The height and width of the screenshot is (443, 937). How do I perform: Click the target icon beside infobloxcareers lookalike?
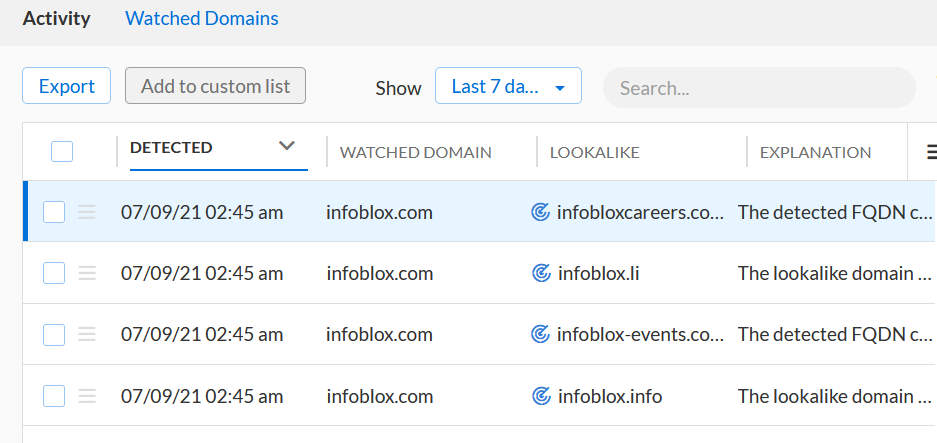coord(541,212)
